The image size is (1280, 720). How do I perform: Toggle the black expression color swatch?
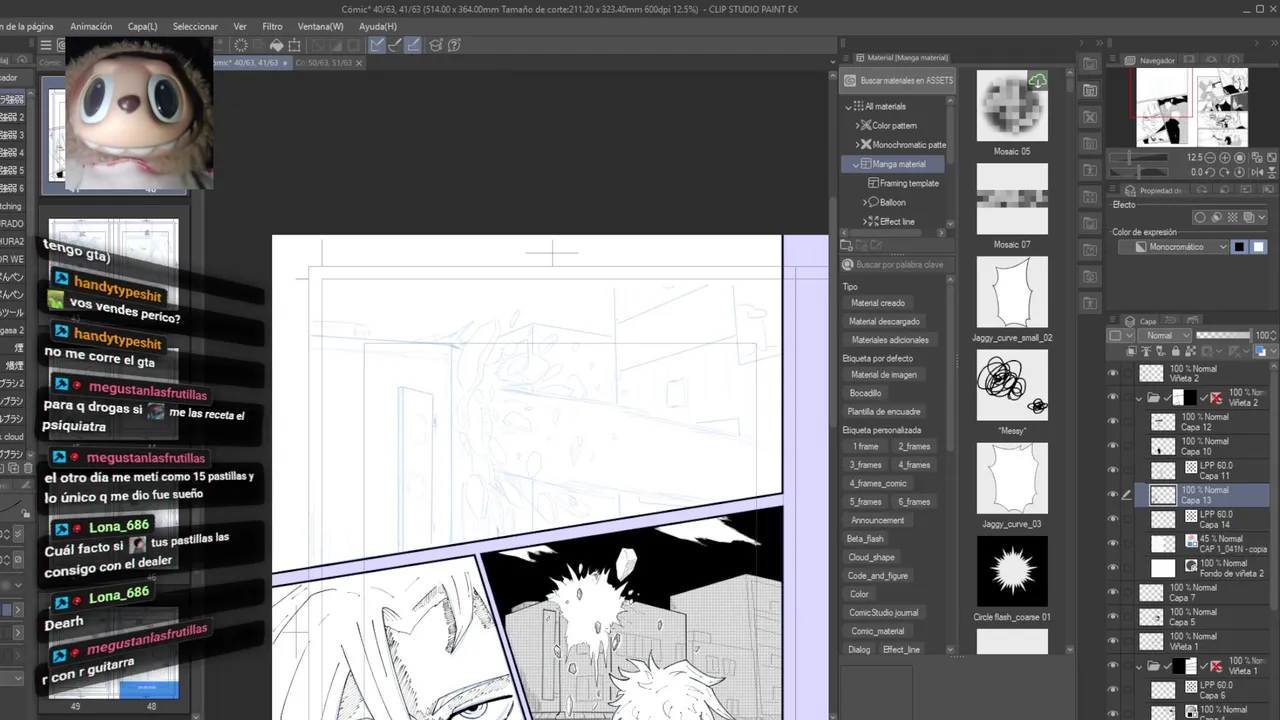(1239, 247)
